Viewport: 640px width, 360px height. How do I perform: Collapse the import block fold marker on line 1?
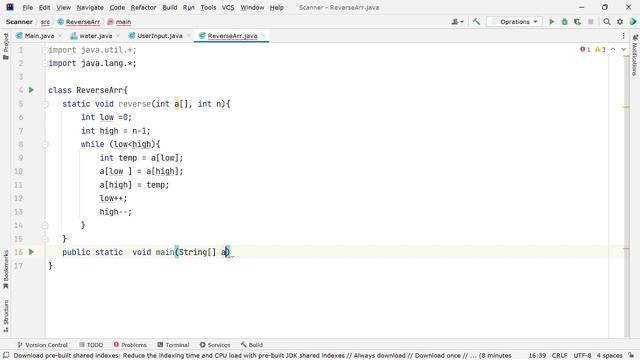45,50
